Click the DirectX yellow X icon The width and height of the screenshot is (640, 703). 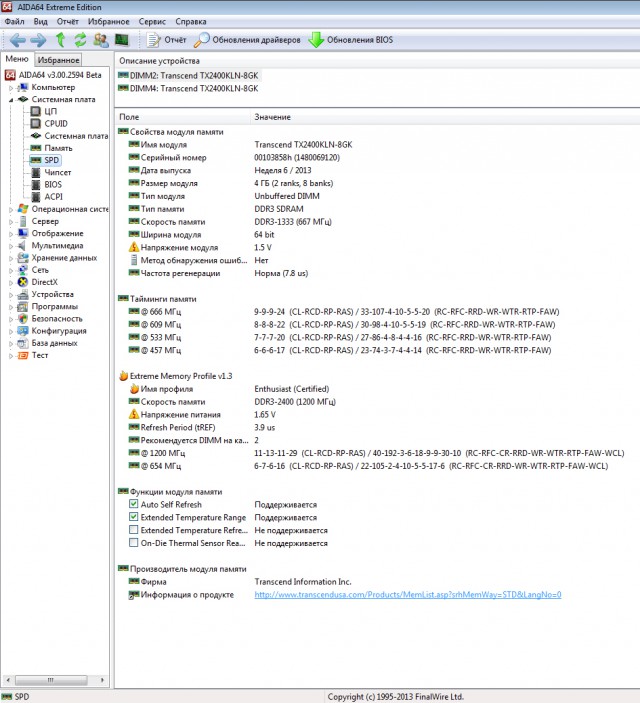coord(23,282)
